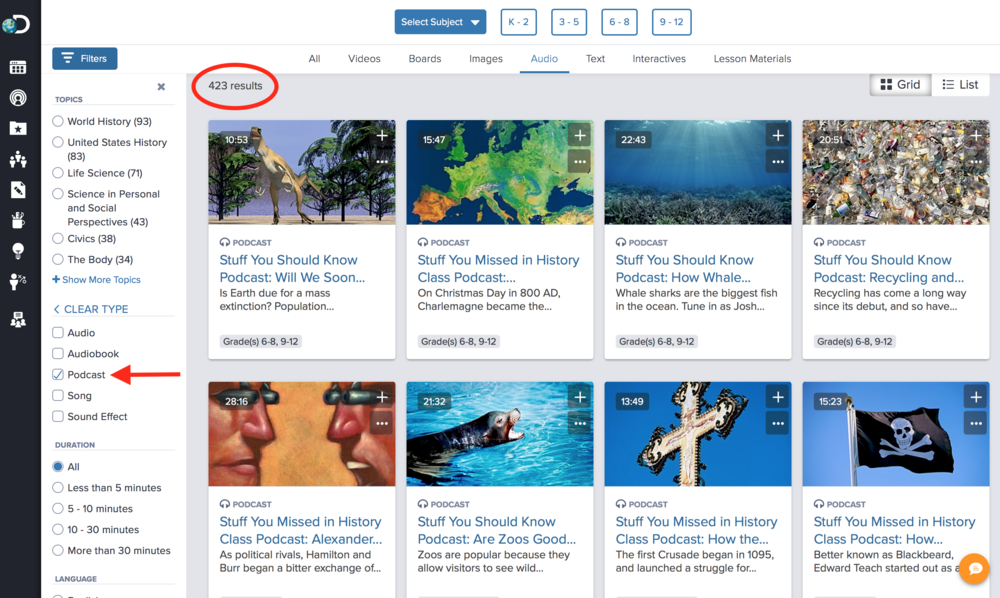Switch to the Boards tab
The height and width of the screenshot is (598, 1000).
pos(425,59)
